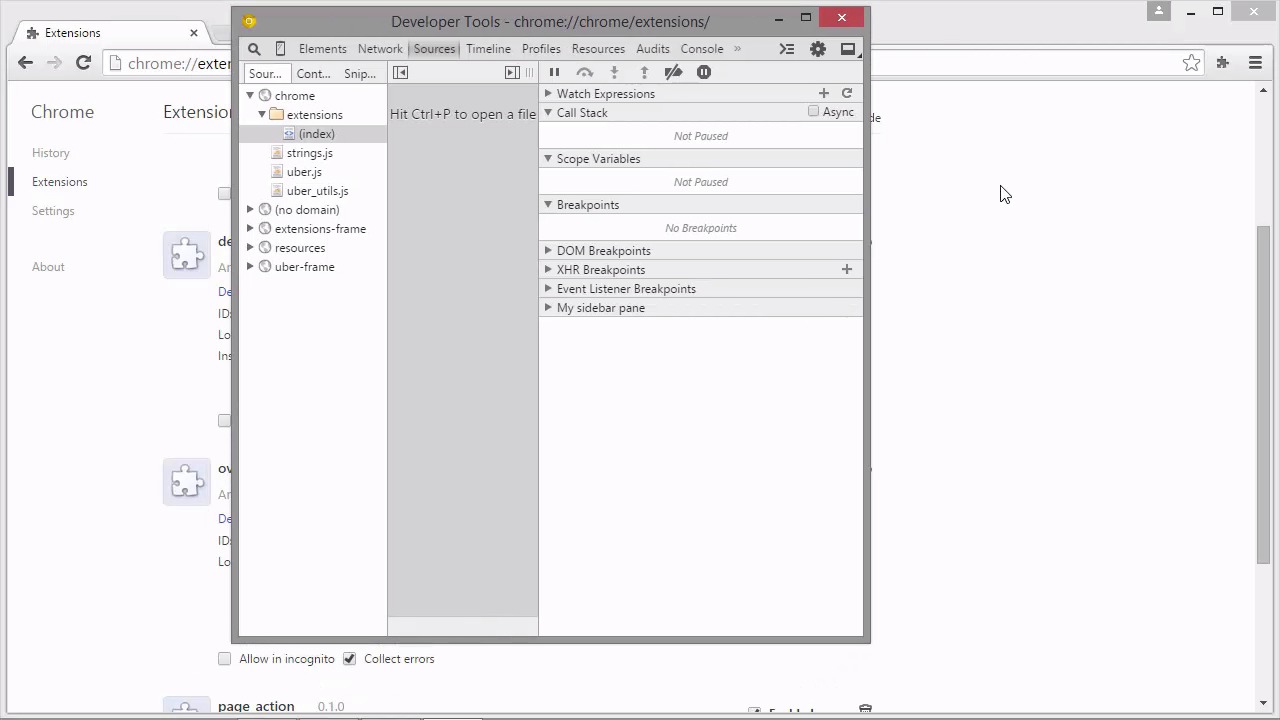This screenshot has width=1280, height=720.
Task: Toggle device mode mobile icon in DevTools
Action: [x=280, y=49]
